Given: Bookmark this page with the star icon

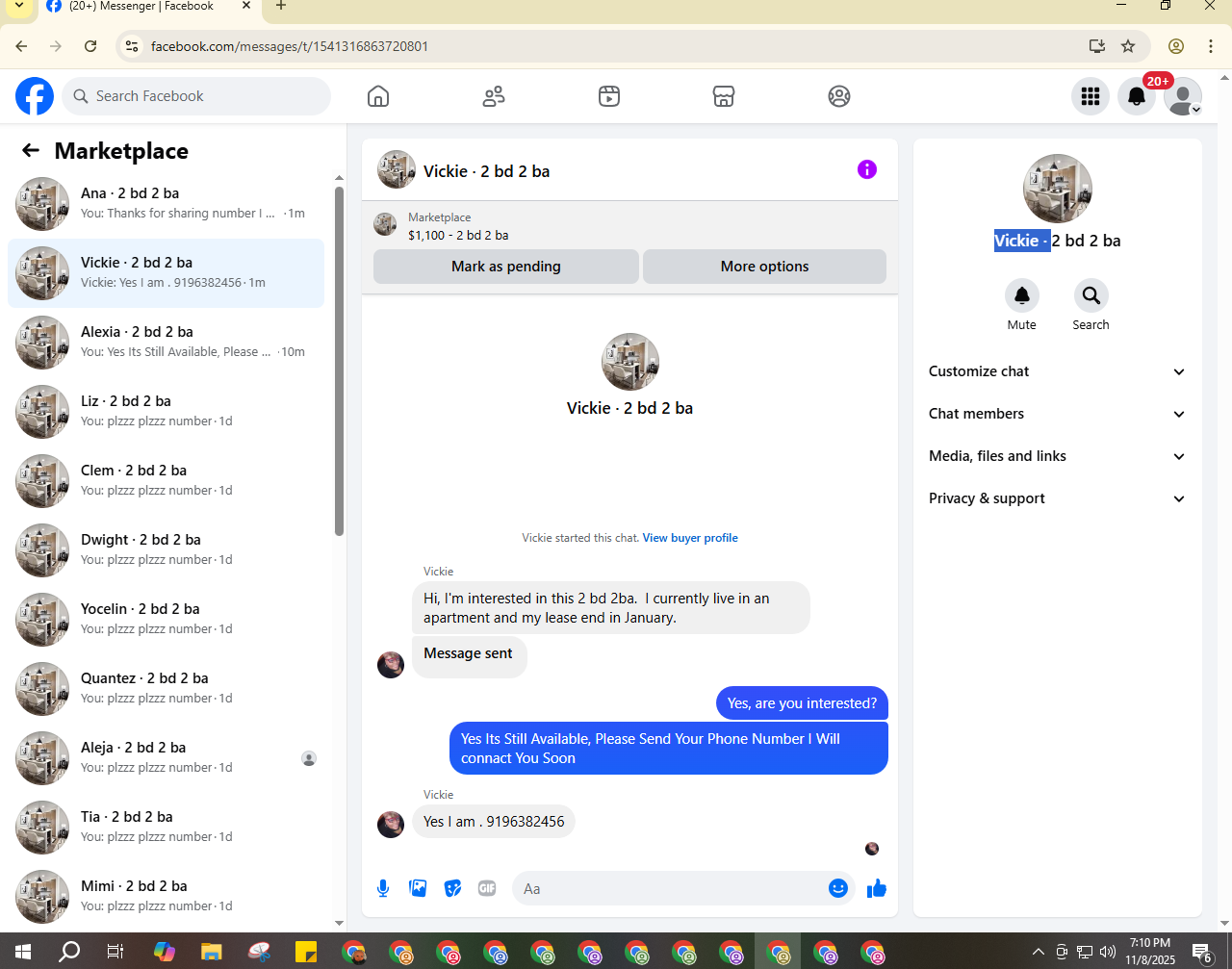Looking at the screenshot, I should (x=1128, y=46).
